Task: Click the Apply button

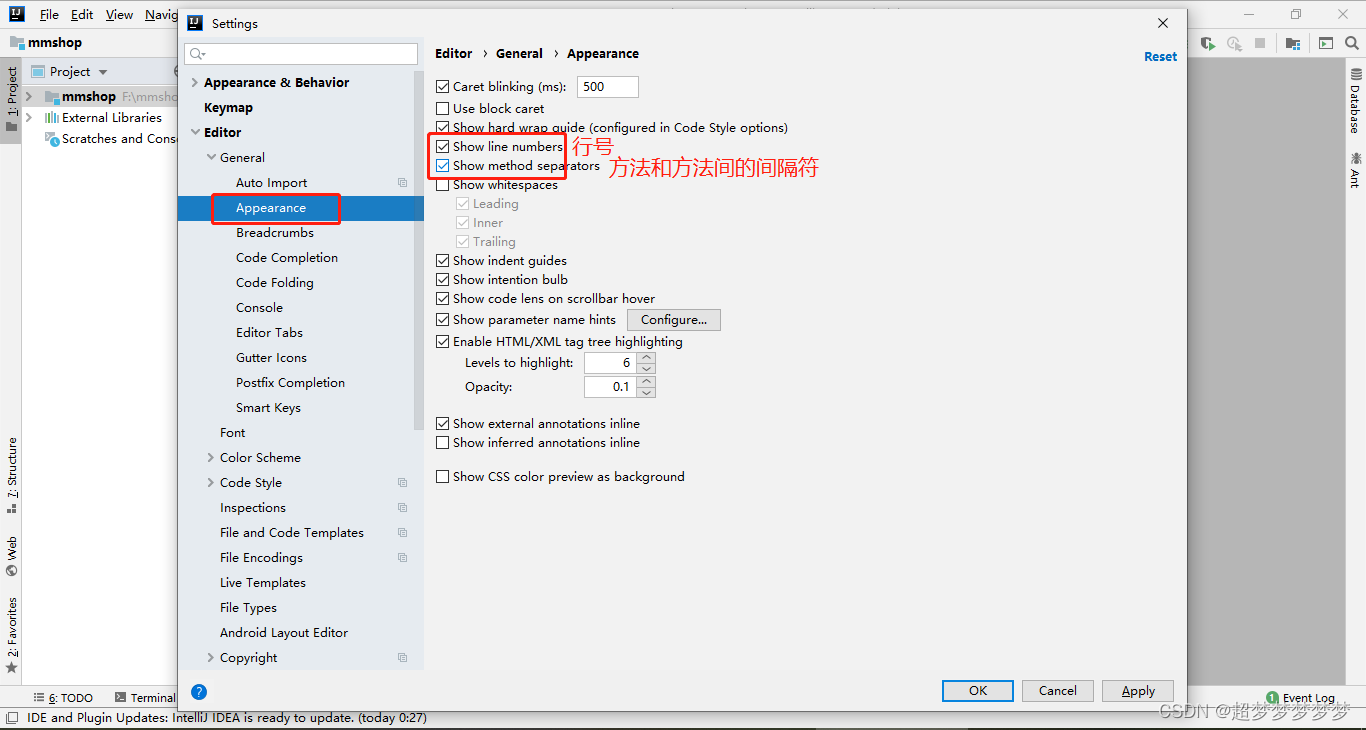Action: 1138,691
